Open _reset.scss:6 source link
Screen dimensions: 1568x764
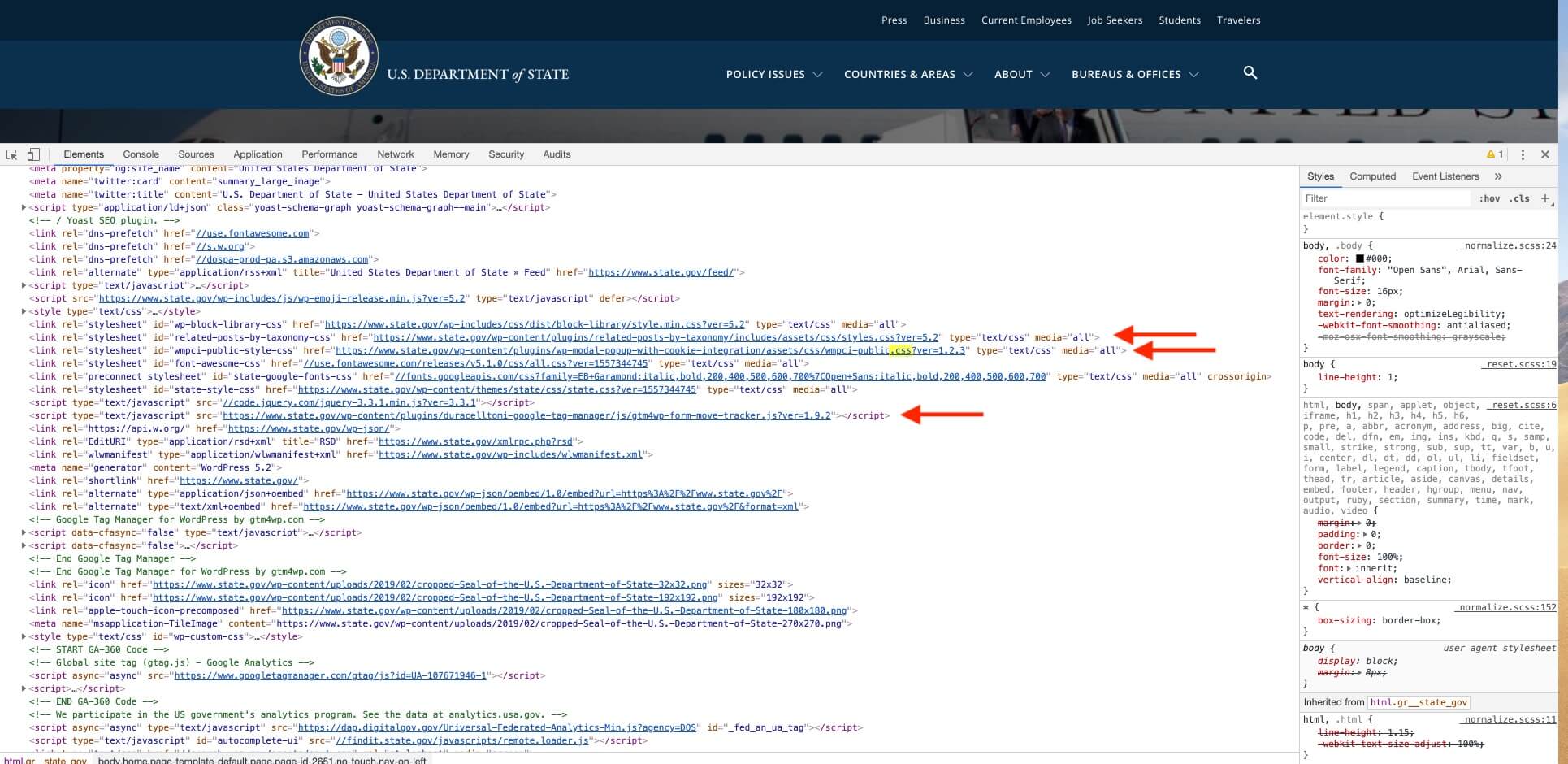click(x=1522, y=405)
